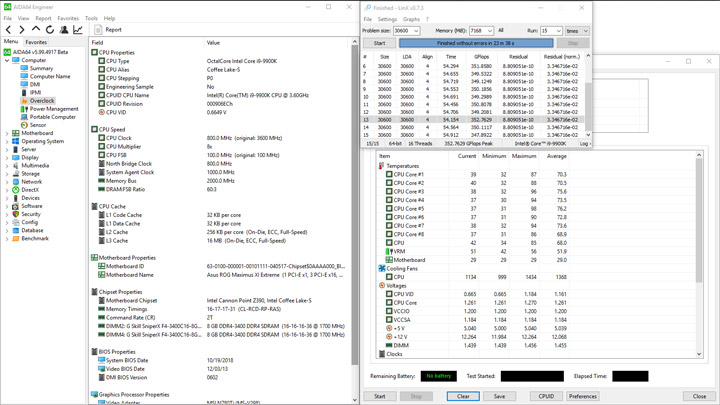Click the LinX finished progress bar

point(476,43)
